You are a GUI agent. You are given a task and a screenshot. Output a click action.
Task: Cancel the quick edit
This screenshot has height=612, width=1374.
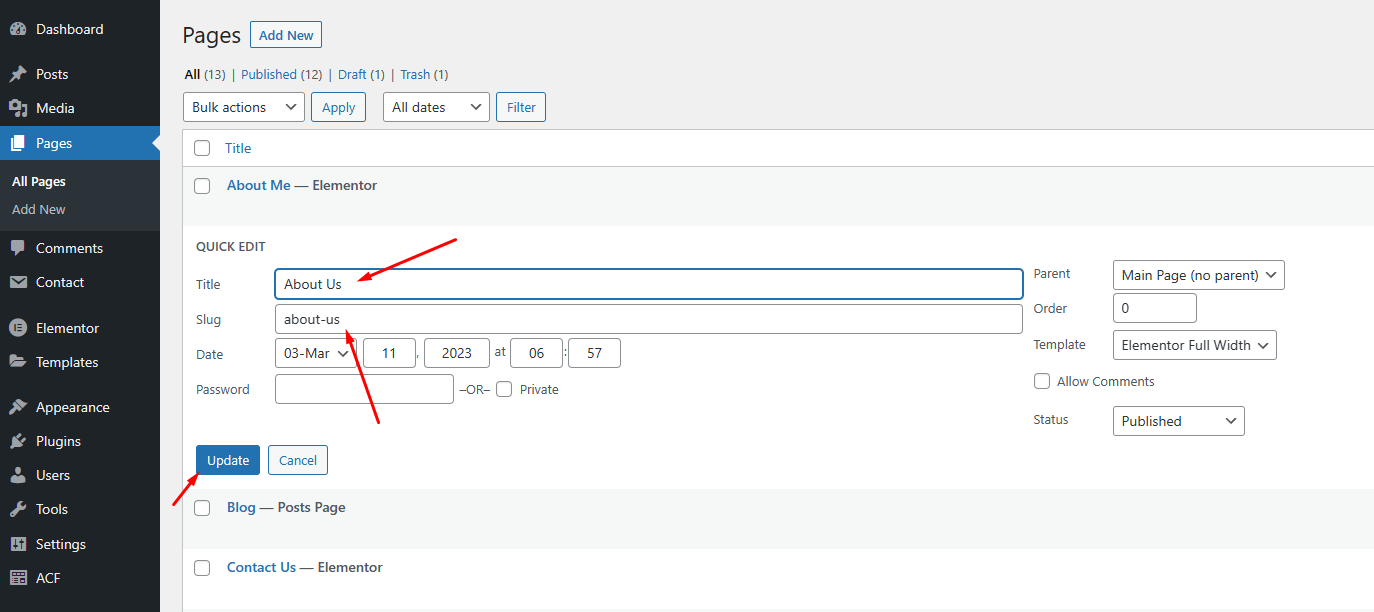[298, 460]
